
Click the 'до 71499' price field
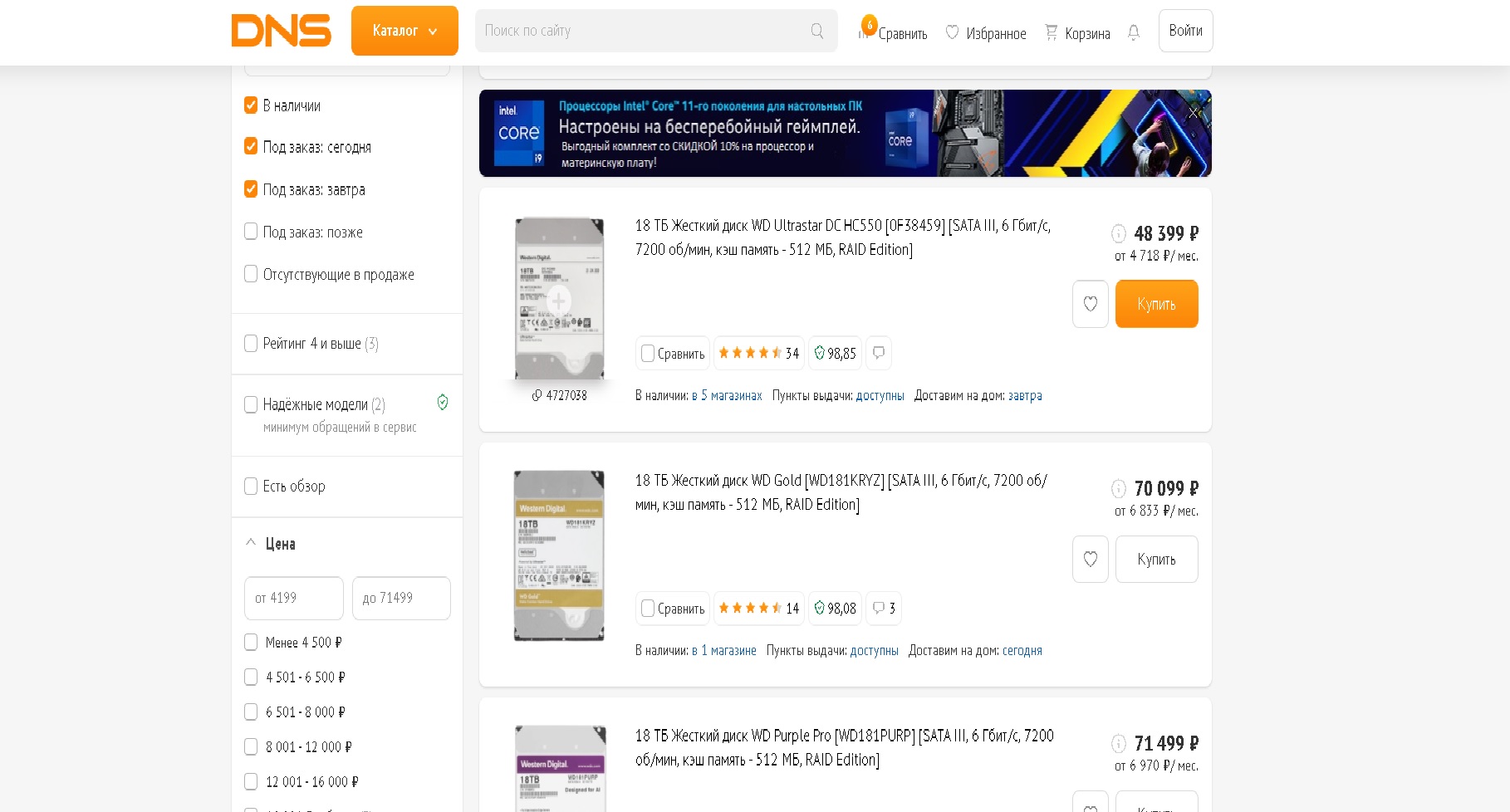[x=401, y=598]
